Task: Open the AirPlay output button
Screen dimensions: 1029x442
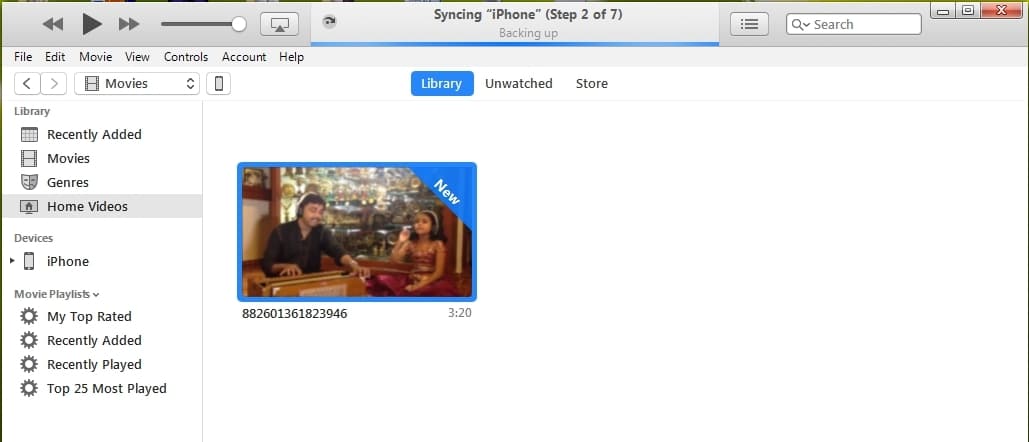Action: pos(280,24)
